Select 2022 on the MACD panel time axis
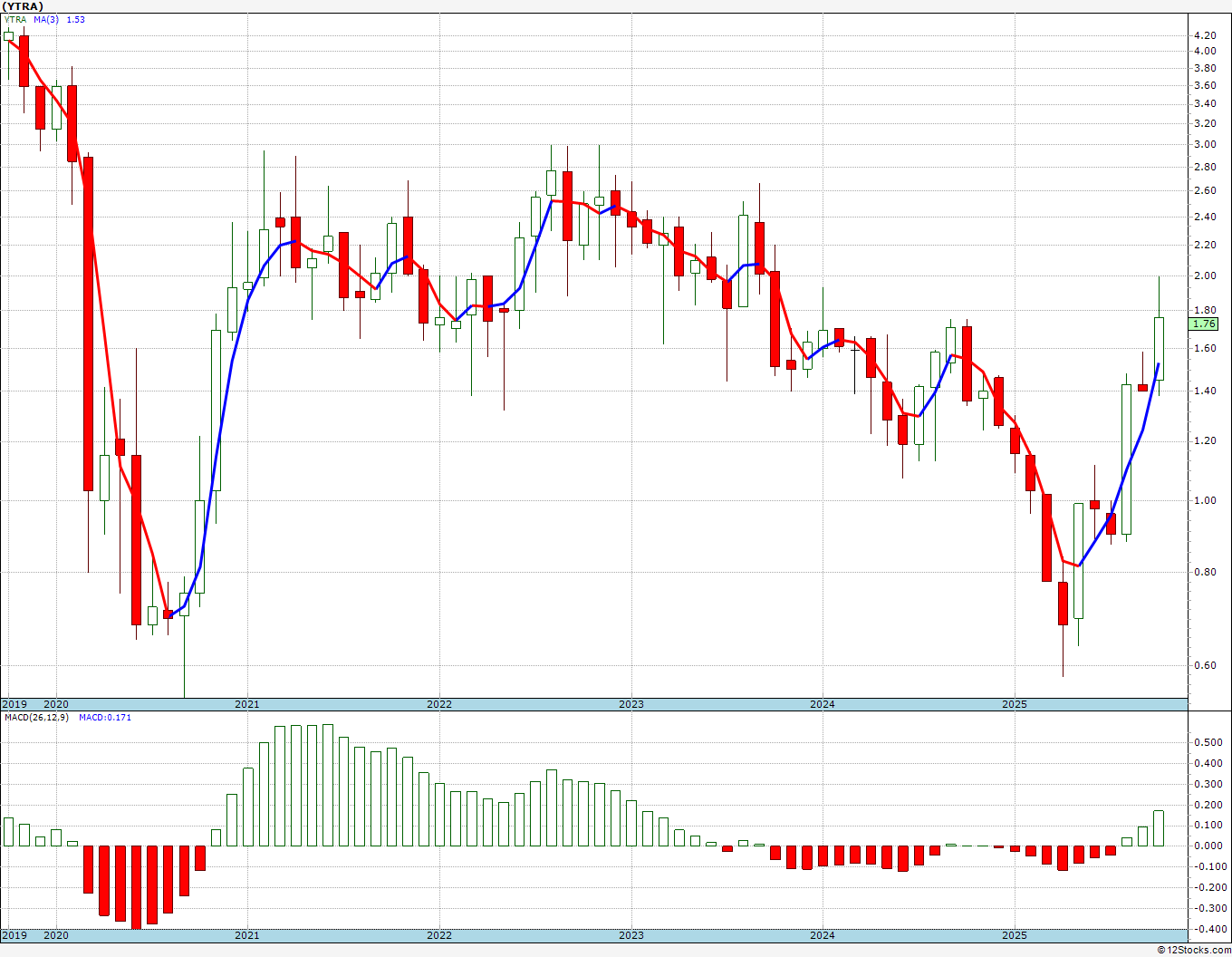 [439, 935]
